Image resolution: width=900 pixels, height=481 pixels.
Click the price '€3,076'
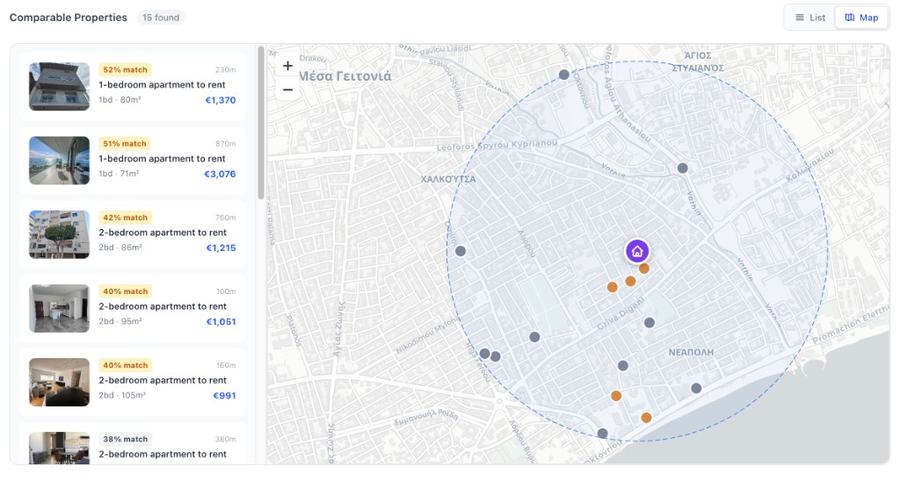click(220, 174)
